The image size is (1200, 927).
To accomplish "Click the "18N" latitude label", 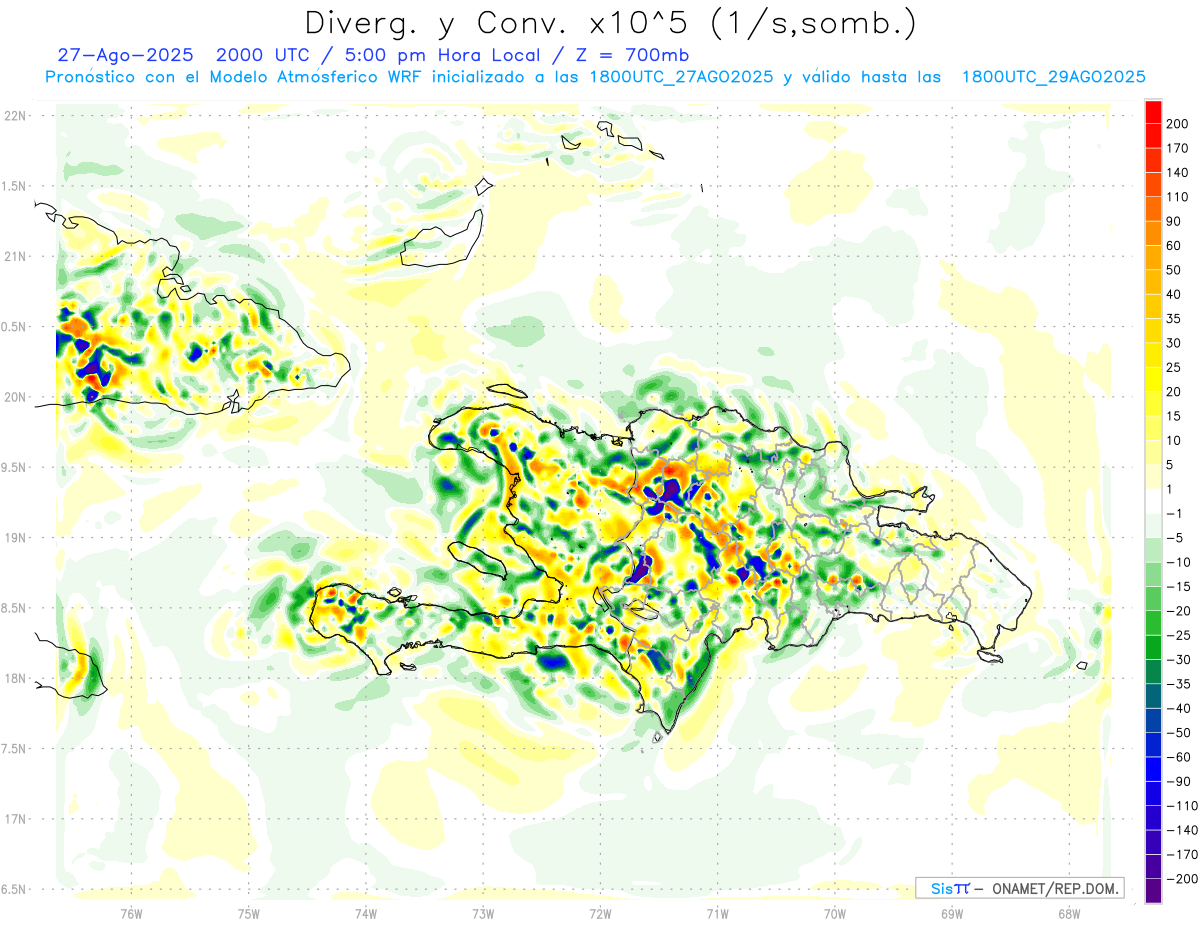I will [x=14, y=679].
